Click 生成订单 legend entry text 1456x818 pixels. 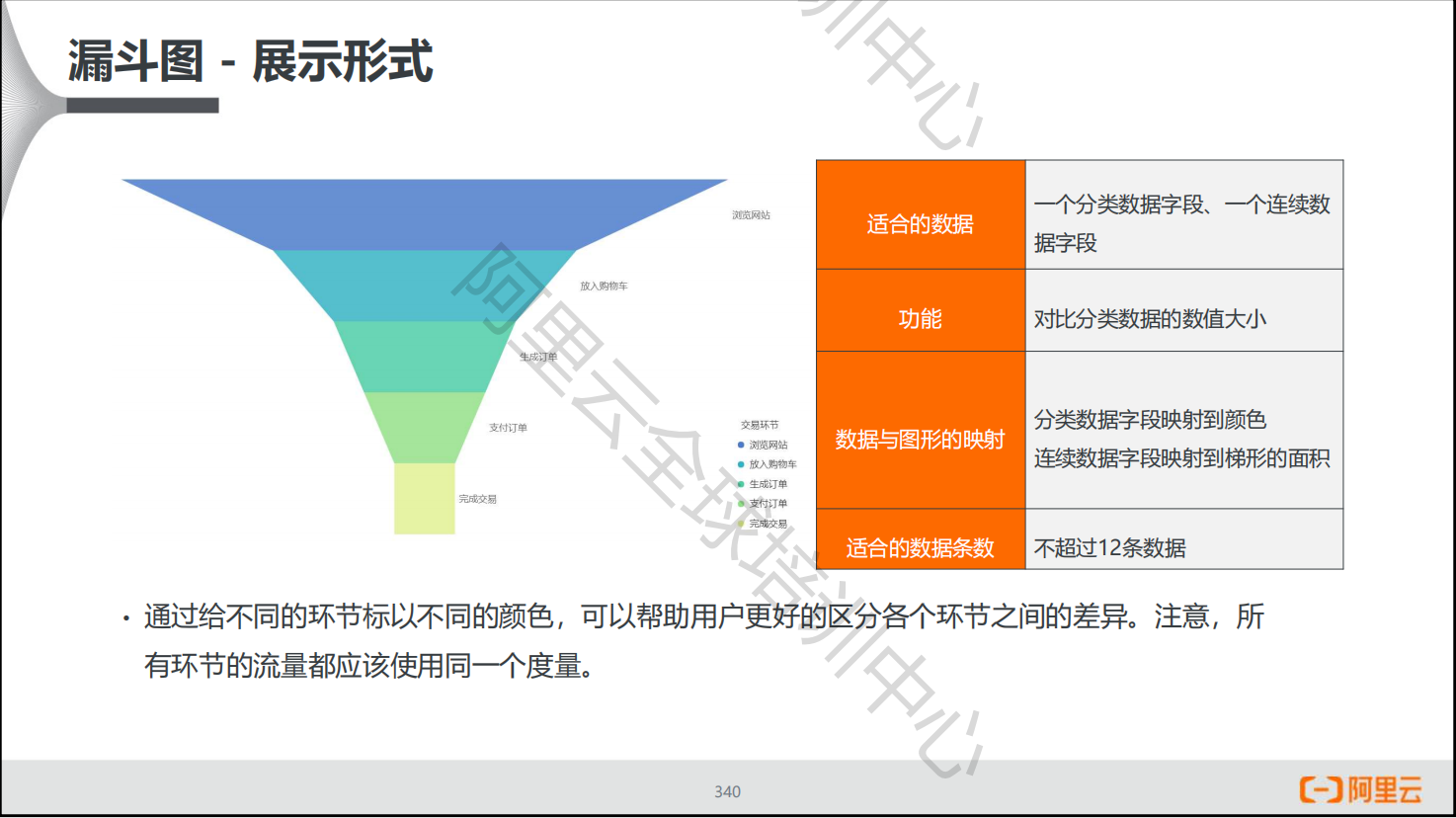coord(768,484)
